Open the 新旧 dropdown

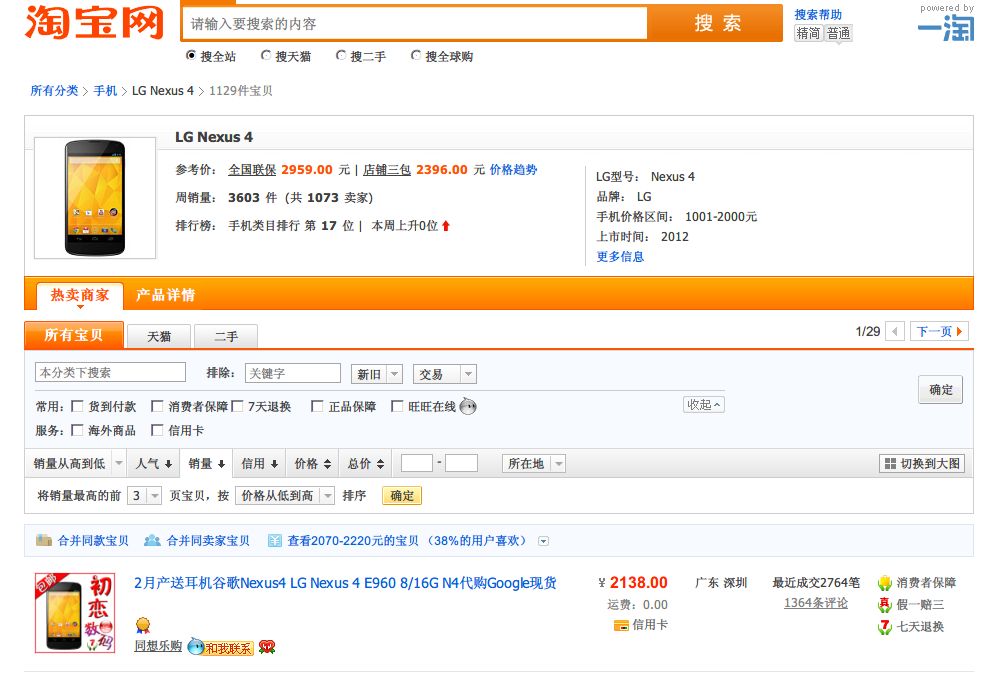coord(377,374)
